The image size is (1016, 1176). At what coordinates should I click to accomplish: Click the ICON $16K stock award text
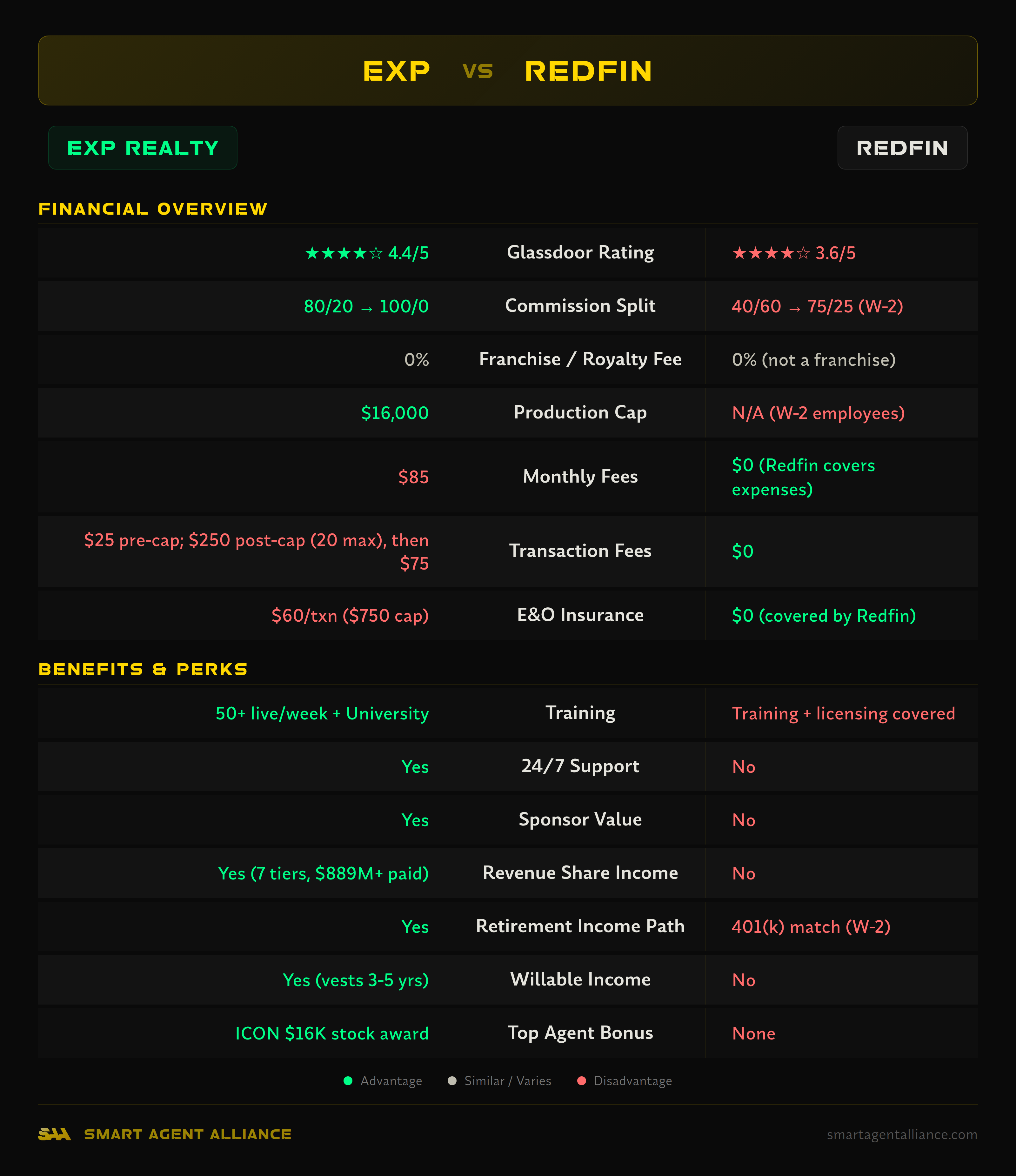click(332, 1033)
